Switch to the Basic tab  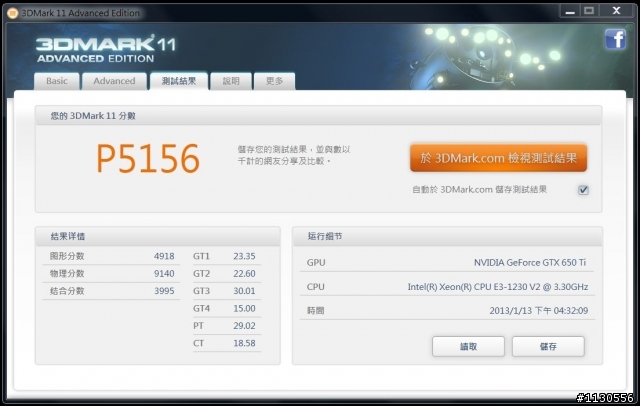(x=57, y=81)
